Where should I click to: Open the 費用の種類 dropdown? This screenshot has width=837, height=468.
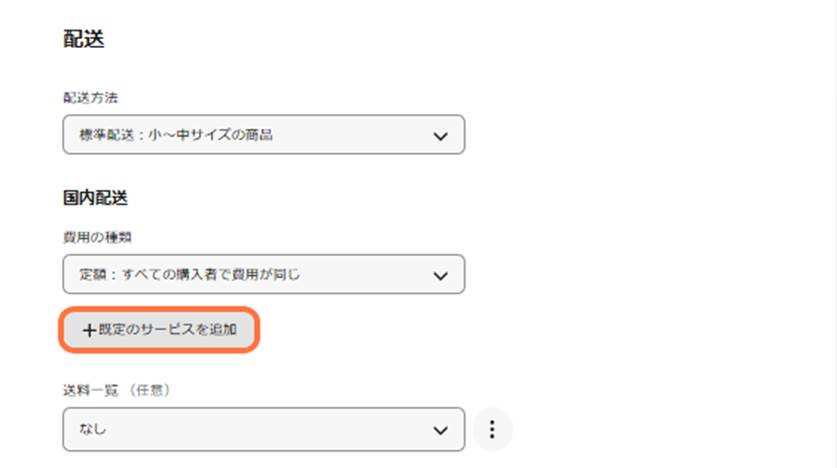[264, 274]
